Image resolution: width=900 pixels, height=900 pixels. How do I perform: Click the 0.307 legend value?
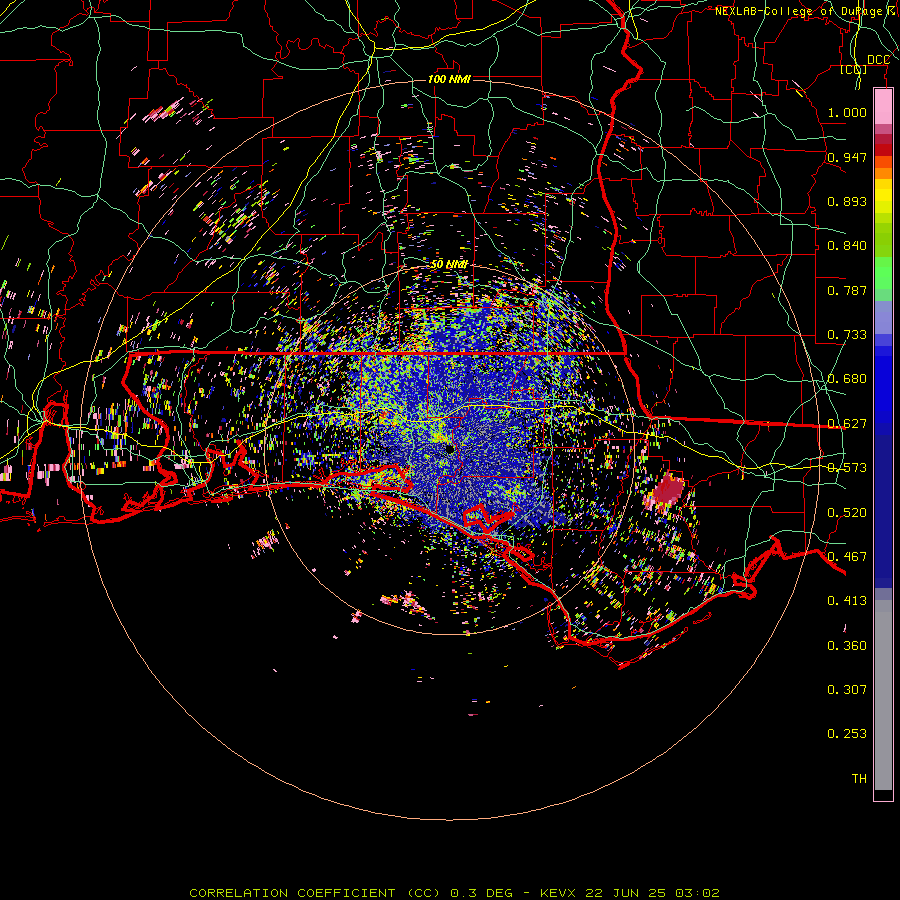coord(847,690)
